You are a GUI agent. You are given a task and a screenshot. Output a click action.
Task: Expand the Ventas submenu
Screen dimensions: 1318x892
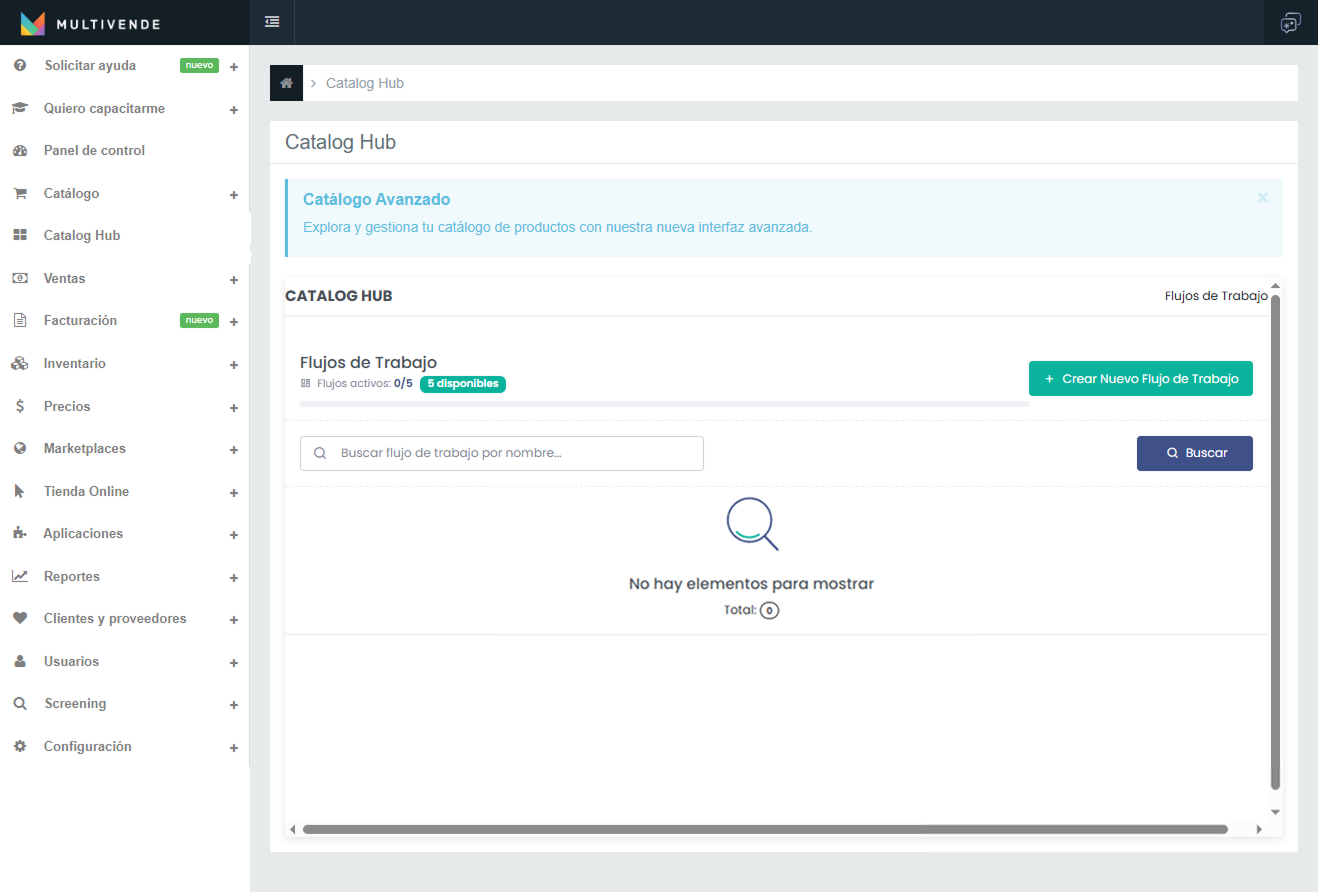click(234, 280)
